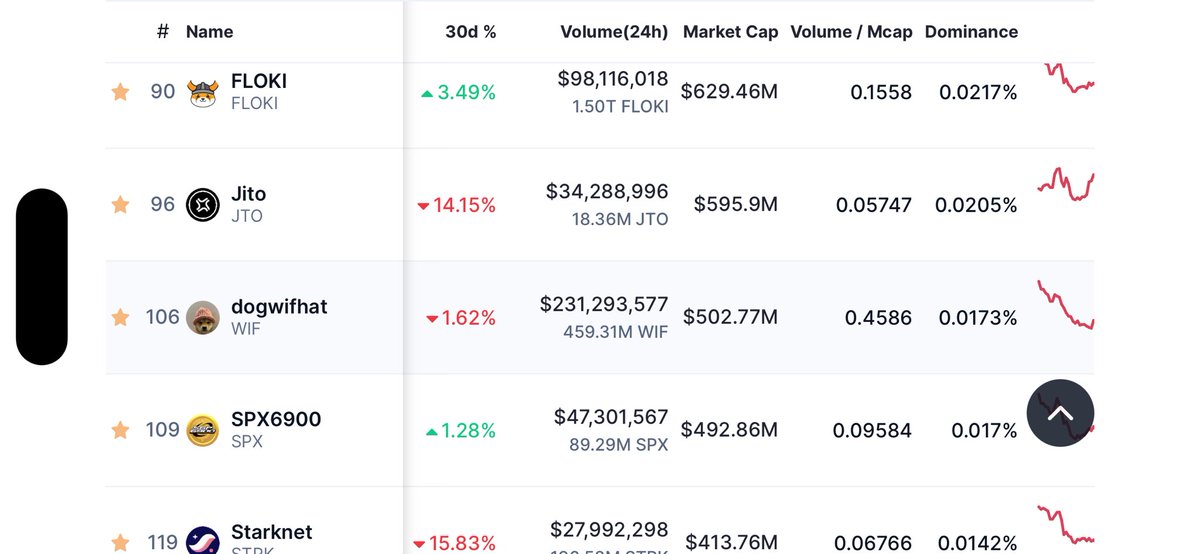
Task: Click the 0.0205% dominance value
Action: (x=976, y=205)
